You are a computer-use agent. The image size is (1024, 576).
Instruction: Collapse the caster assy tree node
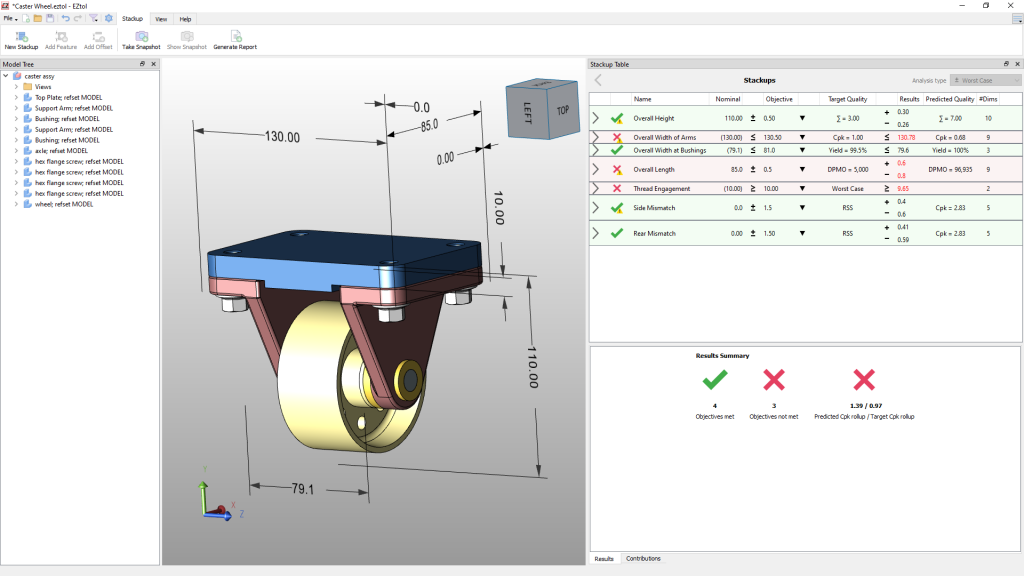tap(8, 75)
